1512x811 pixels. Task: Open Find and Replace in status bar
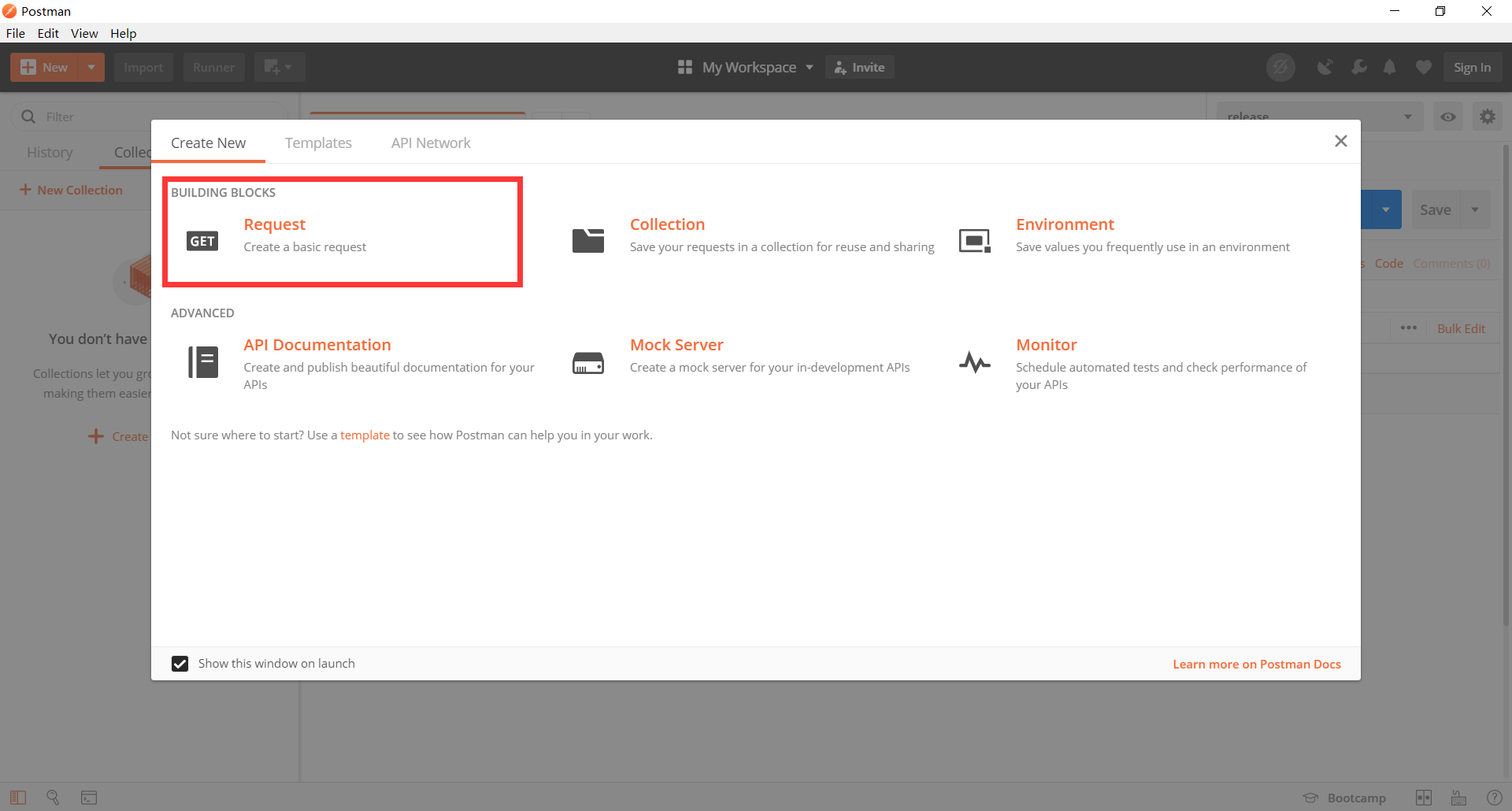(53, 798)
